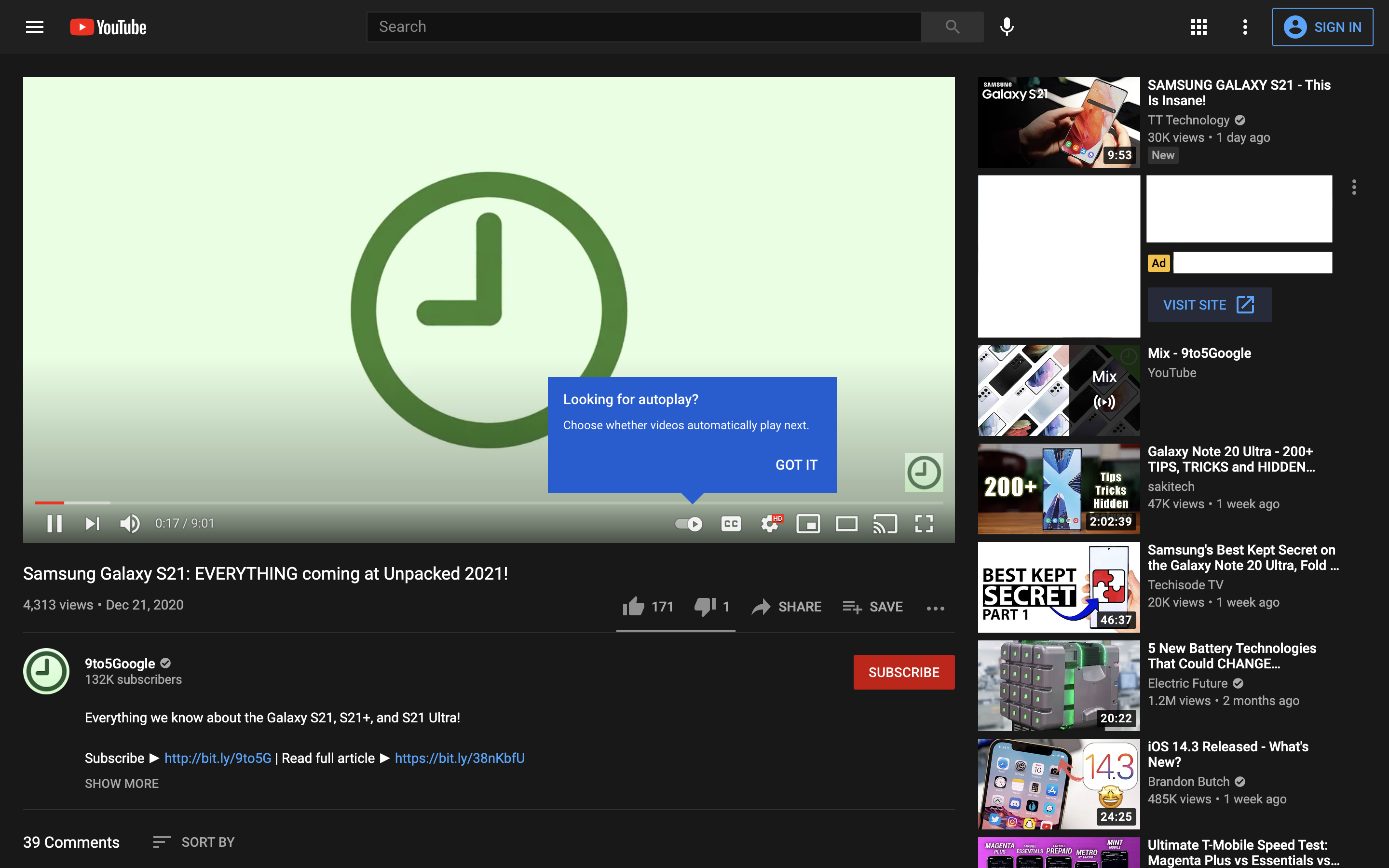The width and height of the screenshot is (1389, 868).
Task: Enter full screen mode
Action: (924, 524)
